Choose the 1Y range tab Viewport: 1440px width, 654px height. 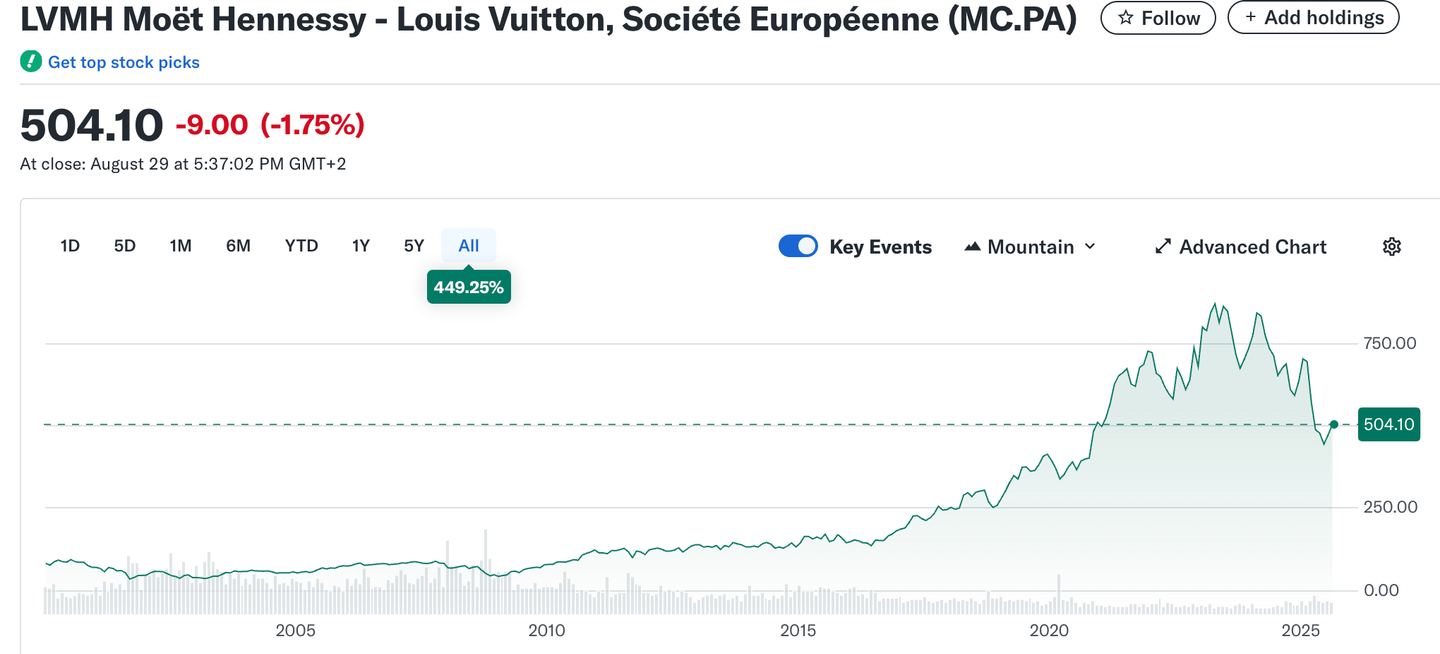[x=361, y=246]
